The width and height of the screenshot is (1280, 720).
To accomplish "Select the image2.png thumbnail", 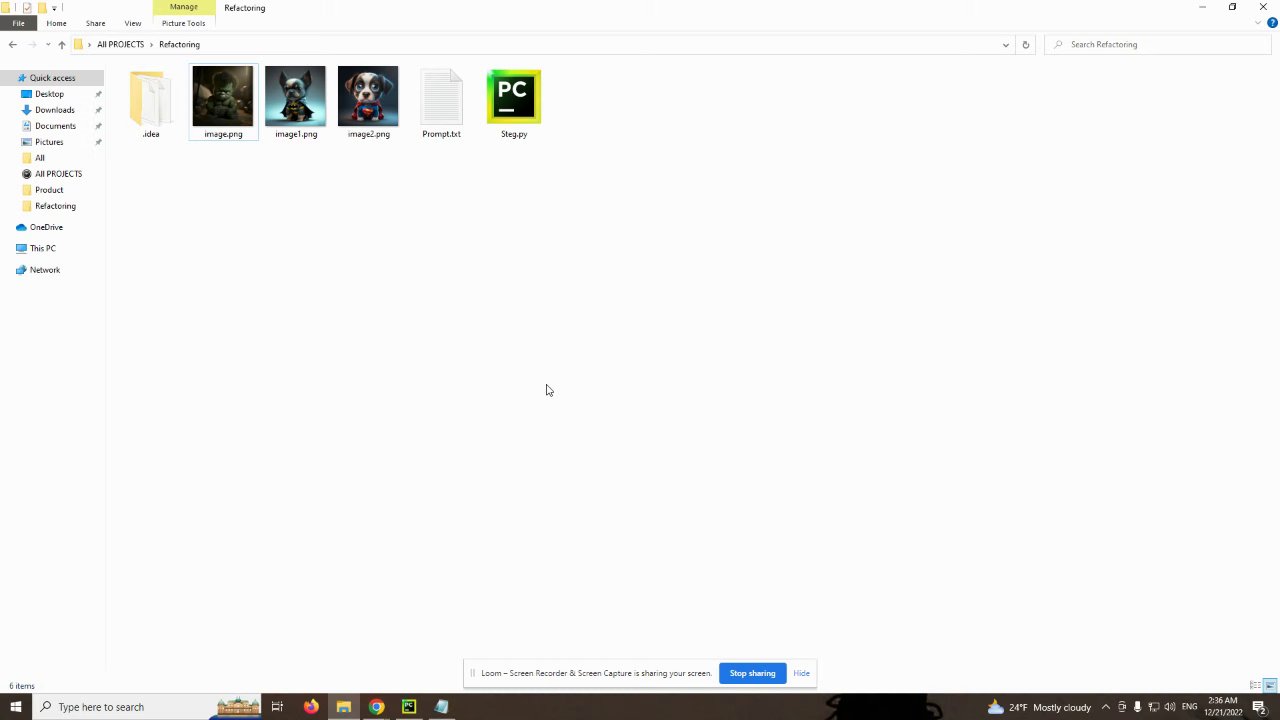I will pos(368,97).
